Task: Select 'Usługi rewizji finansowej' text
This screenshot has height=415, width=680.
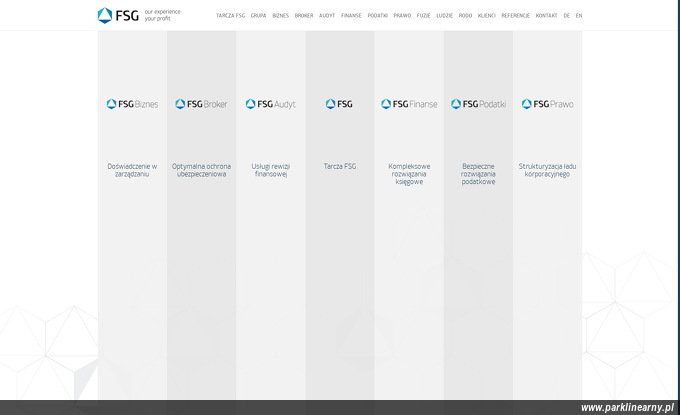Action: click(271, 170)
